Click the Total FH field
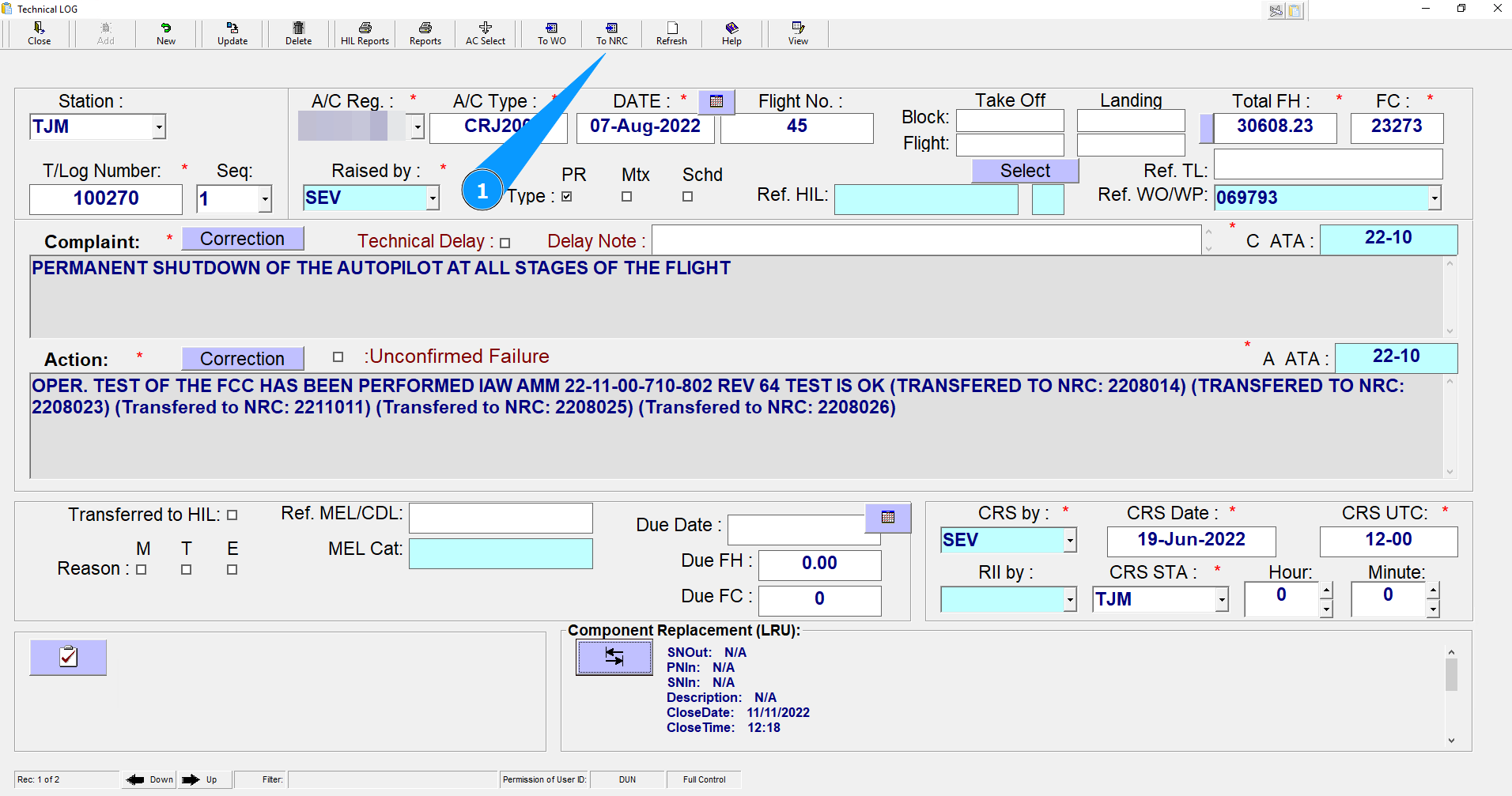 (1275, 128)
